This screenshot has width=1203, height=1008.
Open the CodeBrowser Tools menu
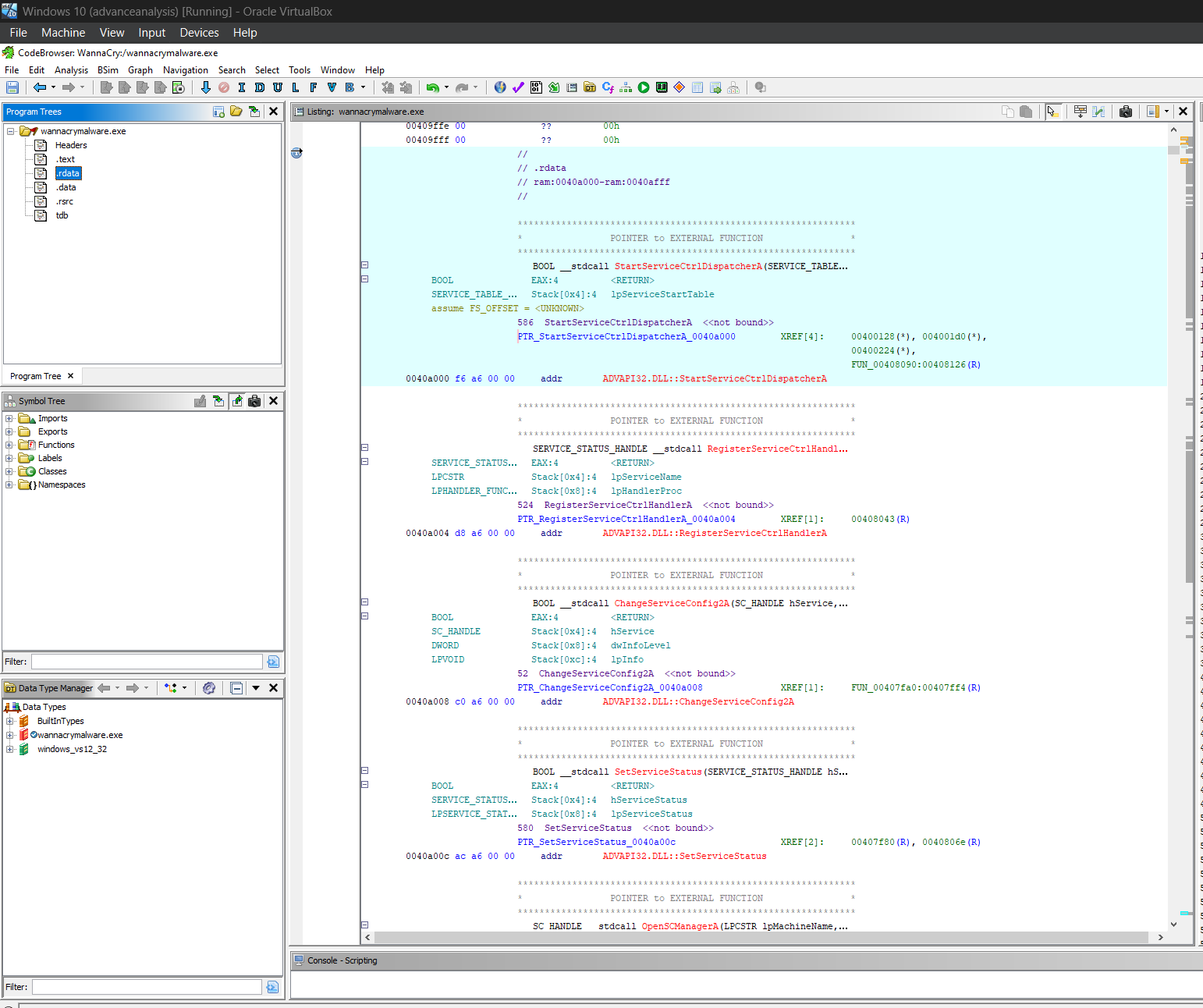click(x=300, y=70)
